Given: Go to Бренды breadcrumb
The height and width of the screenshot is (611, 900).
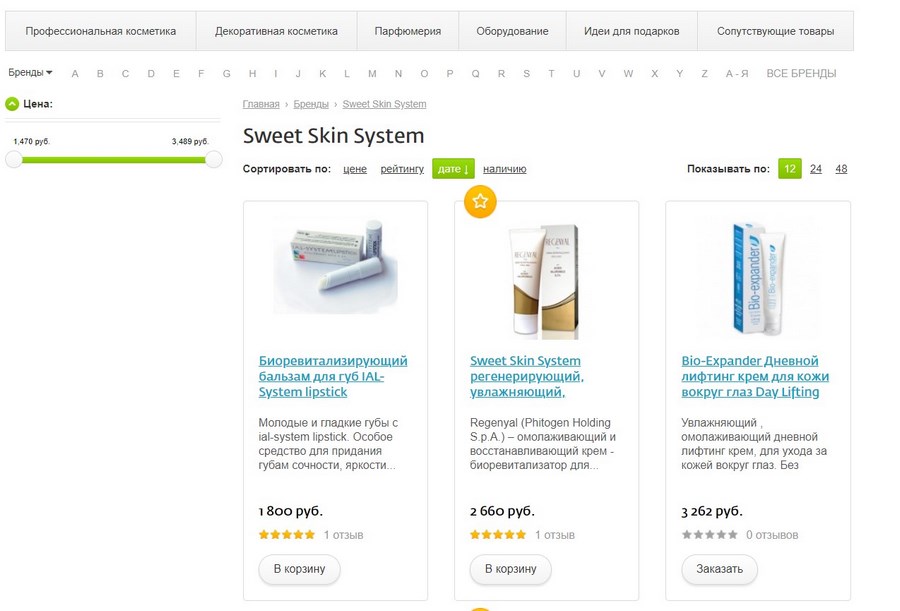Looking at the screenshot, I should click(311, 104).
